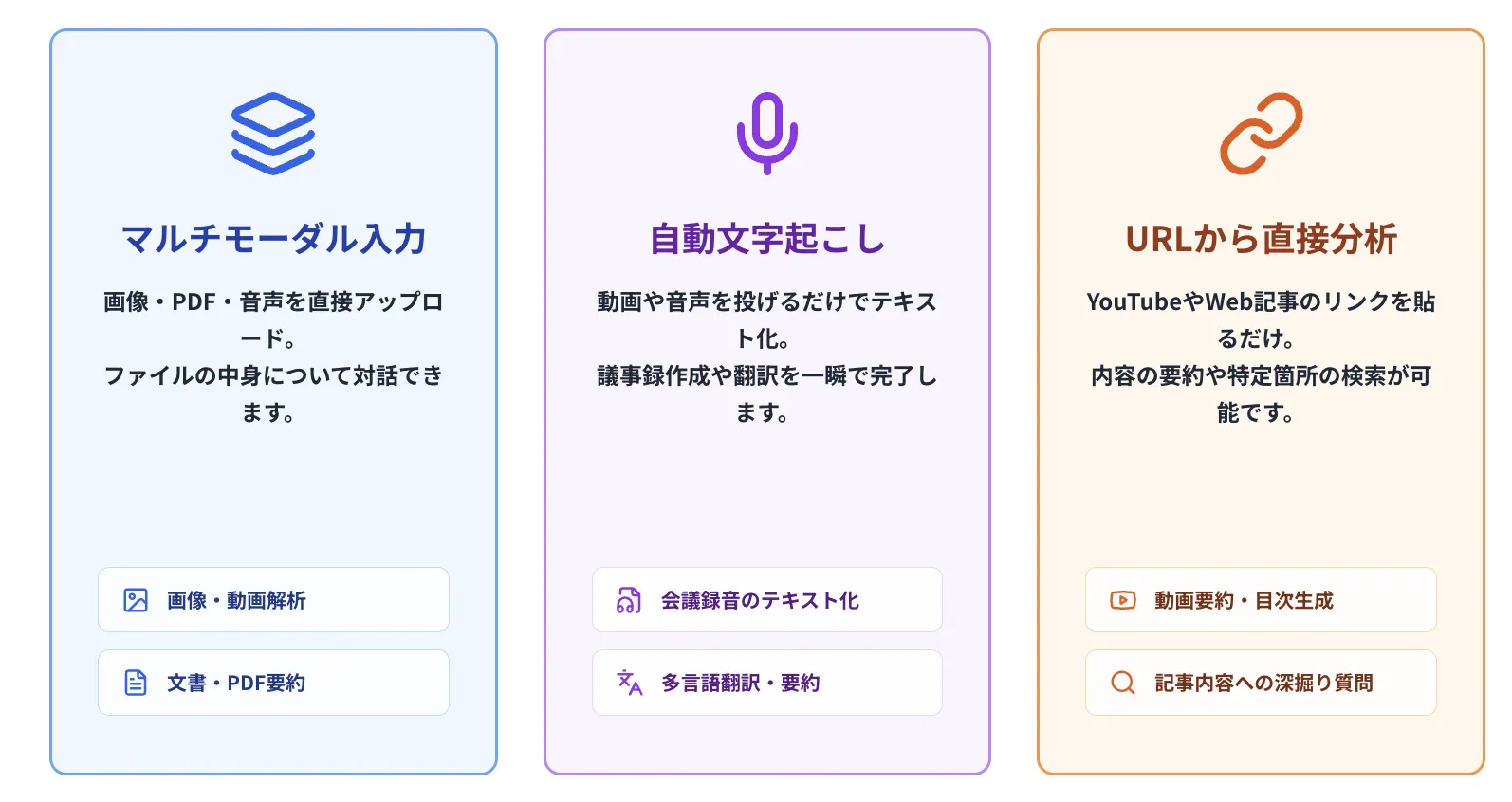Click the 画像・動画解析 chip
Screen dimensions: 1512x802
pos(273,599)
